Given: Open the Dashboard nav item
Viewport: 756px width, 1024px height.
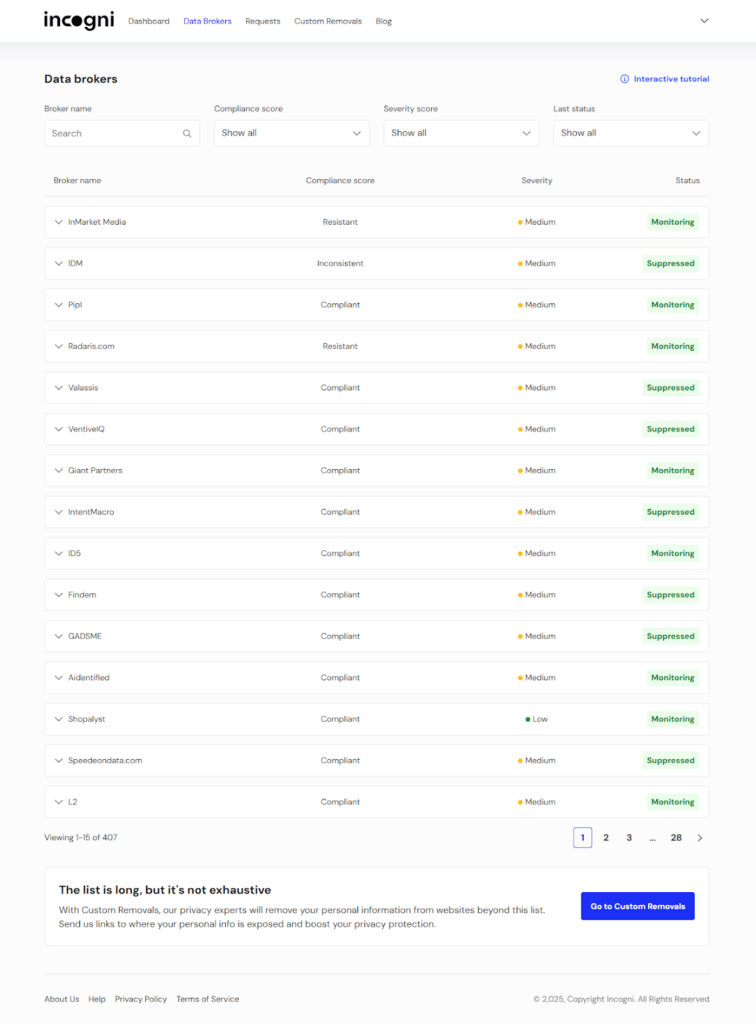Looking at the screenshot, I should coord(149,21).
